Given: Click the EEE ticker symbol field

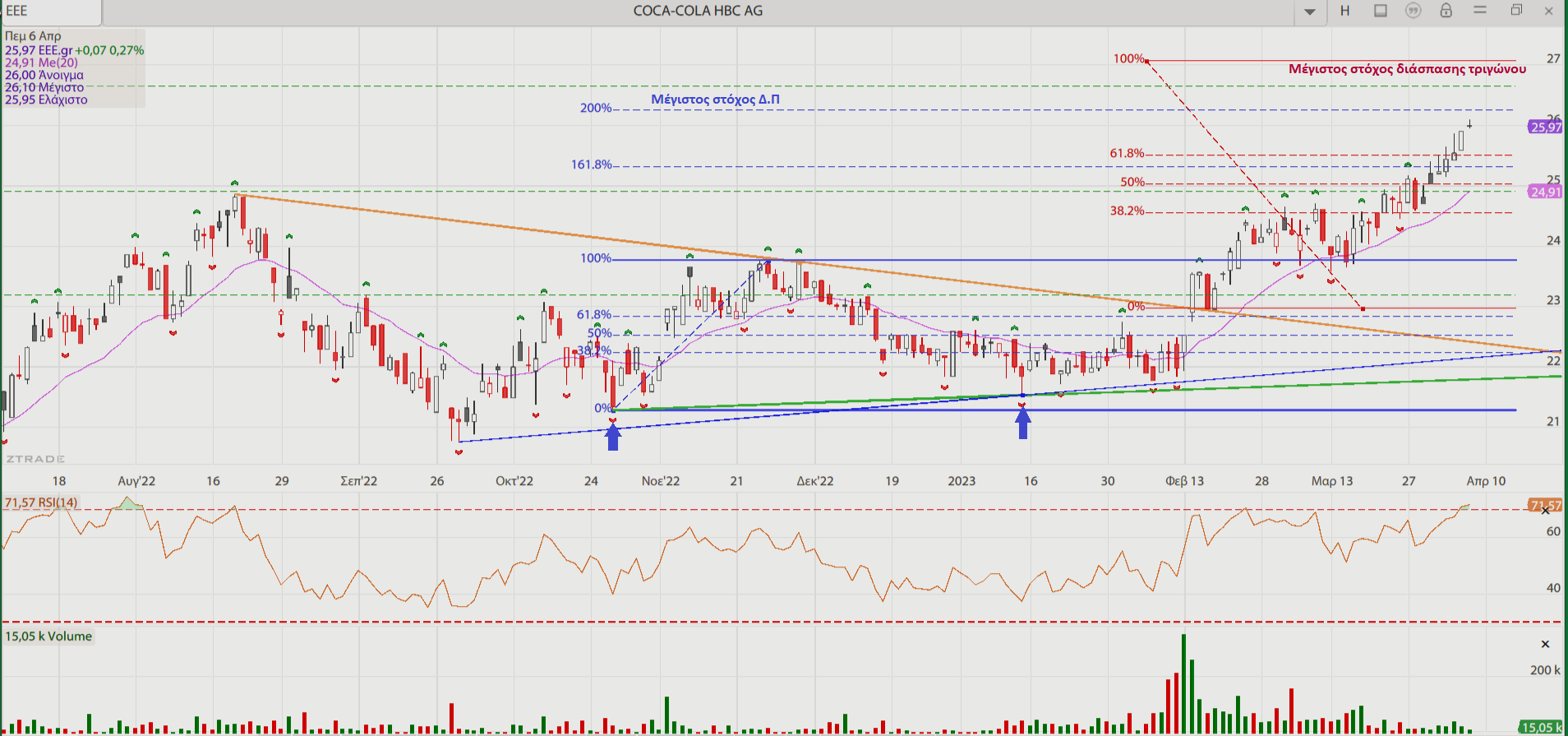Looking at the screenshot, I should point(51,12).
